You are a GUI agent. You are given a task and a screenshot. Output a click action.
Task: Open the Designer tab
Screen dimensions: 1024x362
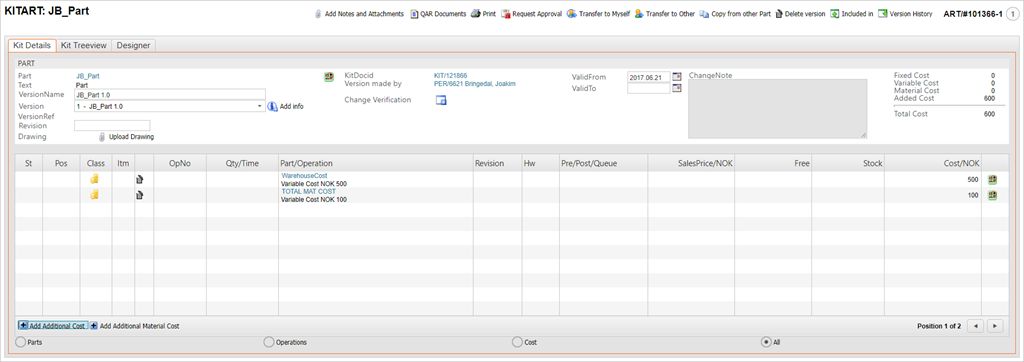point(133,46)
